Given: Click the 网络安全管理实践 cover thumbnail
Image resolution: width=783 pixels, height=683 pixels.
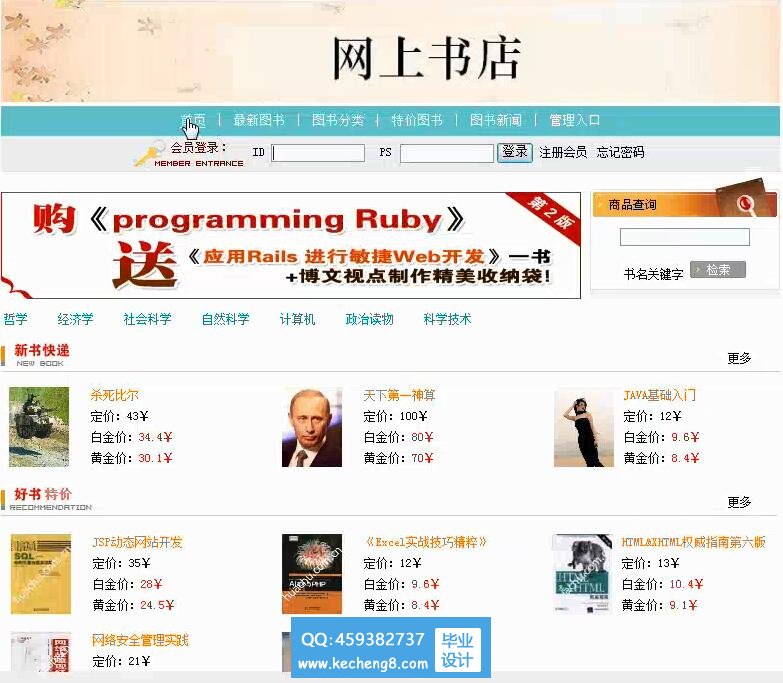Looking at the screenshot, I should tap(41, 652).
